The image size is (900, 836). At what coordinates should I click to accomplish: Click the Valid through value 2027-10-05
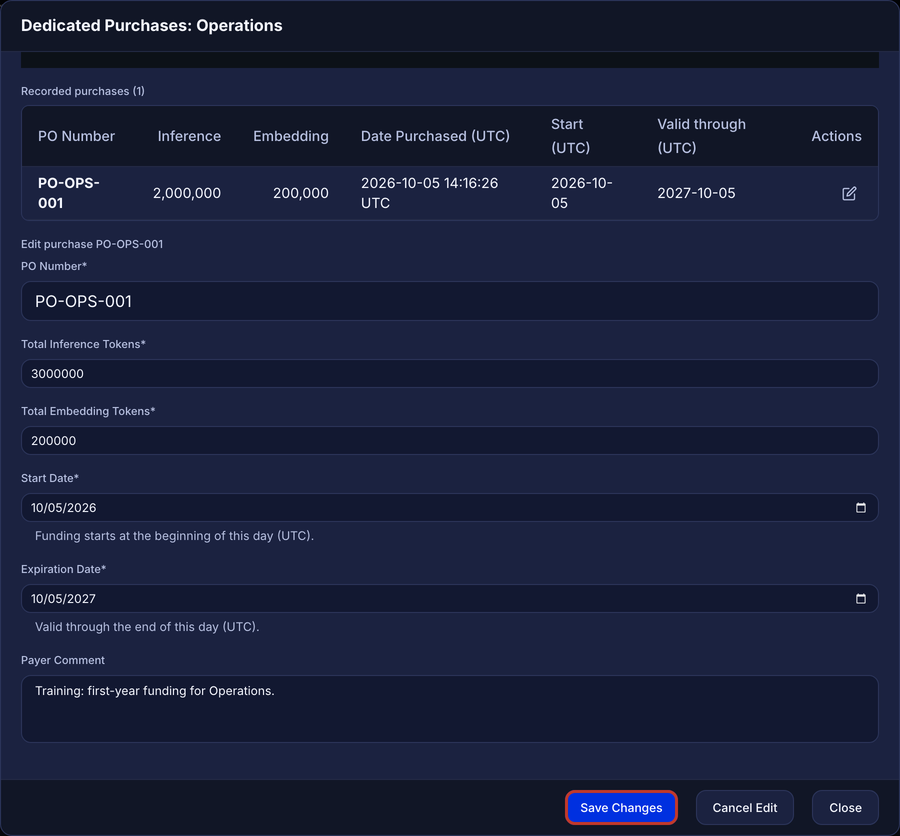tap(696, 193)
